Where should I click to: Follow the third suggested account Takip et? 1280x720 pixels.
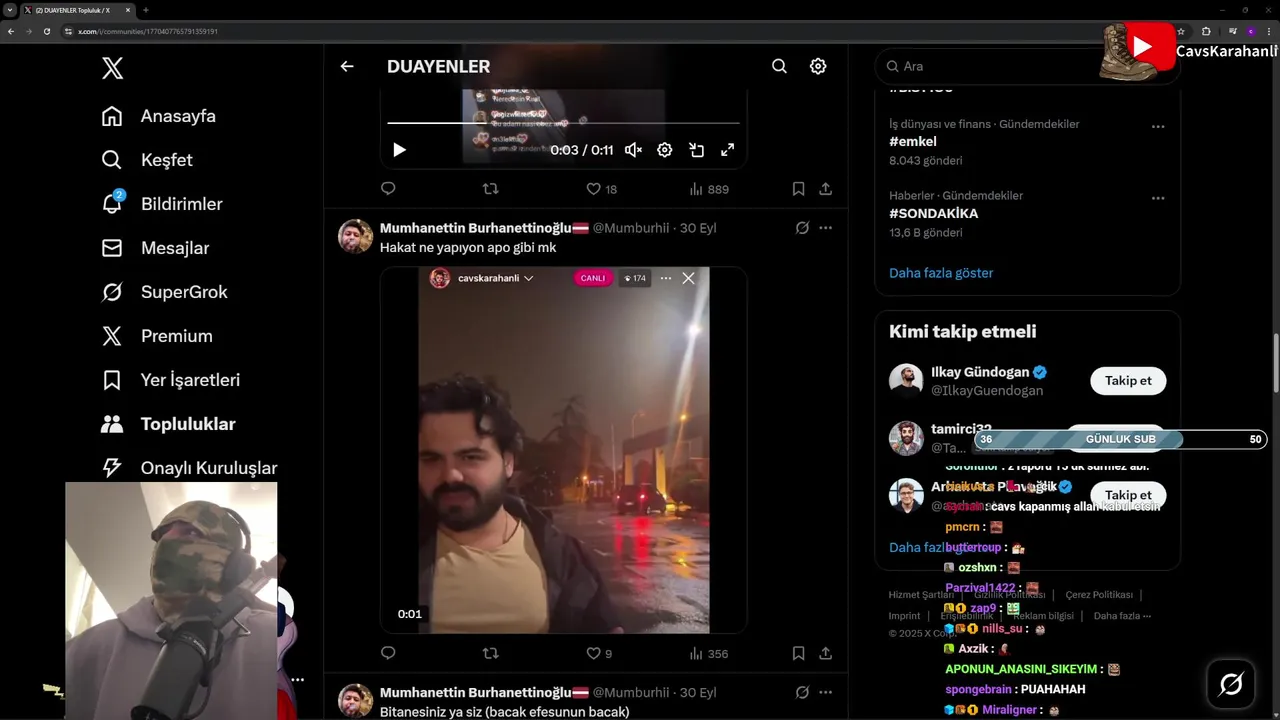coord(1128,495)
